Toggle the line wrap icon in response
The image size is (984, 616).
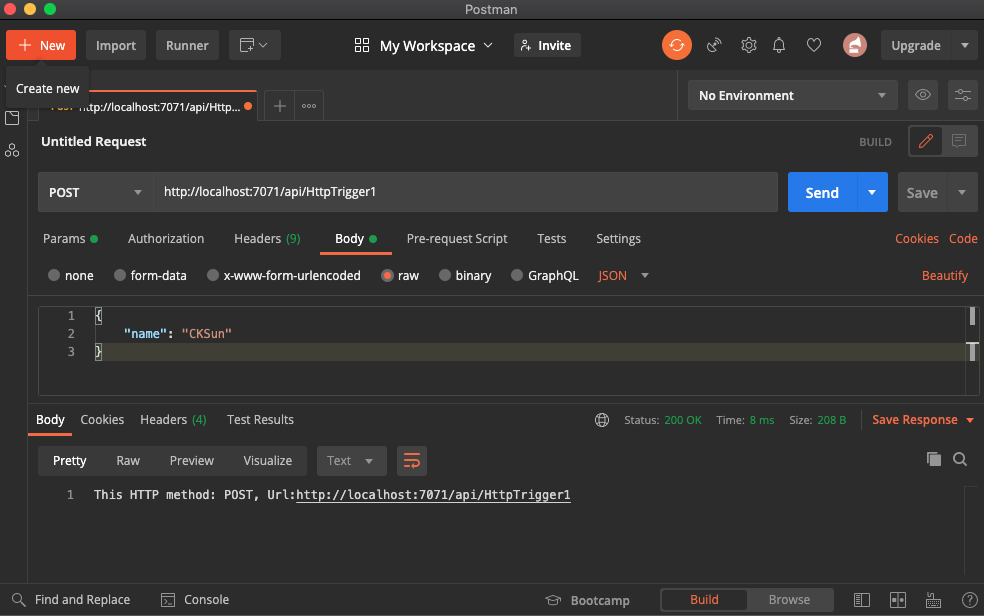pos(412,461)
